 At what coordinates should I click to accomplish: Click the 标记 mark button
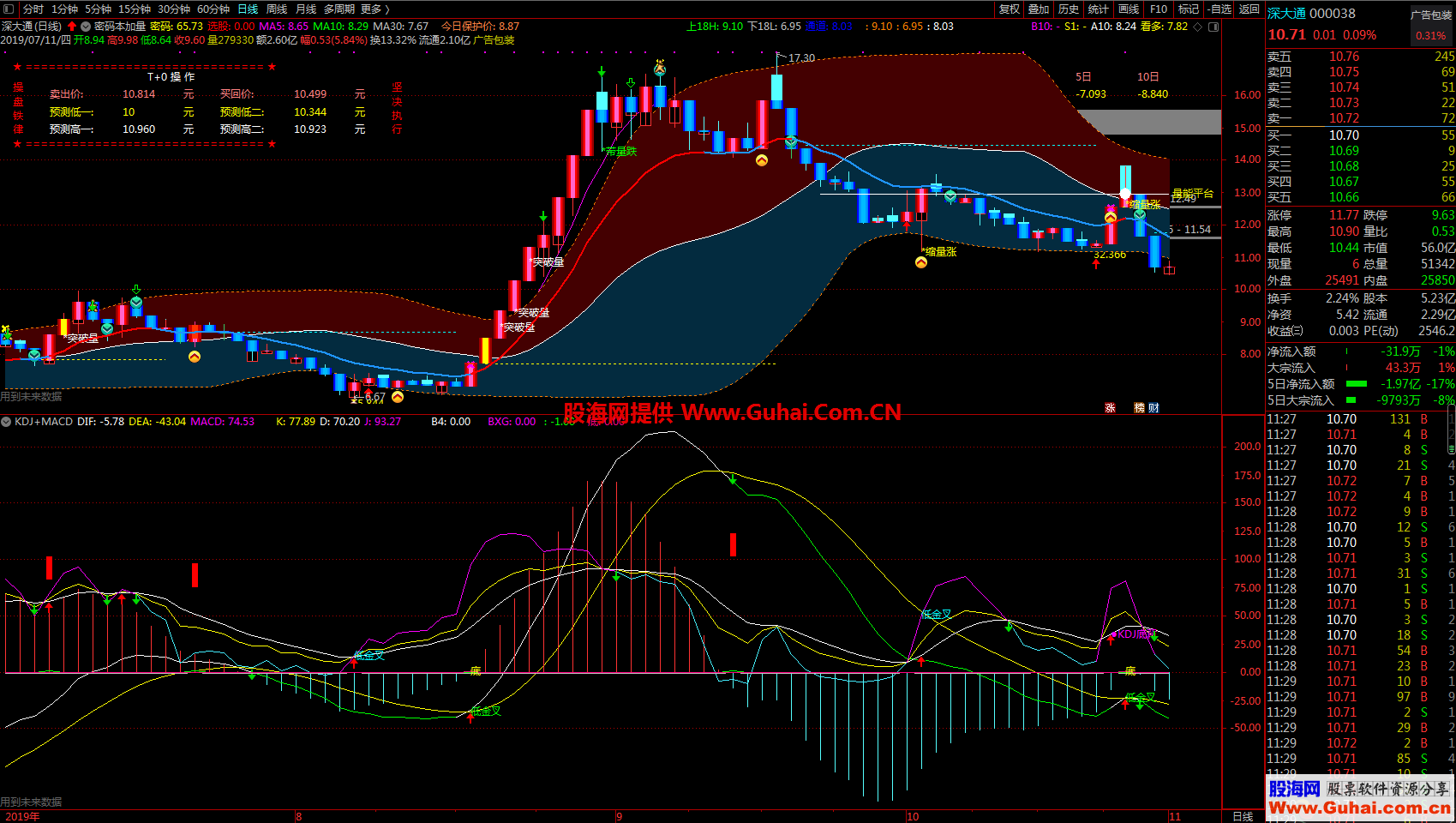(x=1189, y=9)
